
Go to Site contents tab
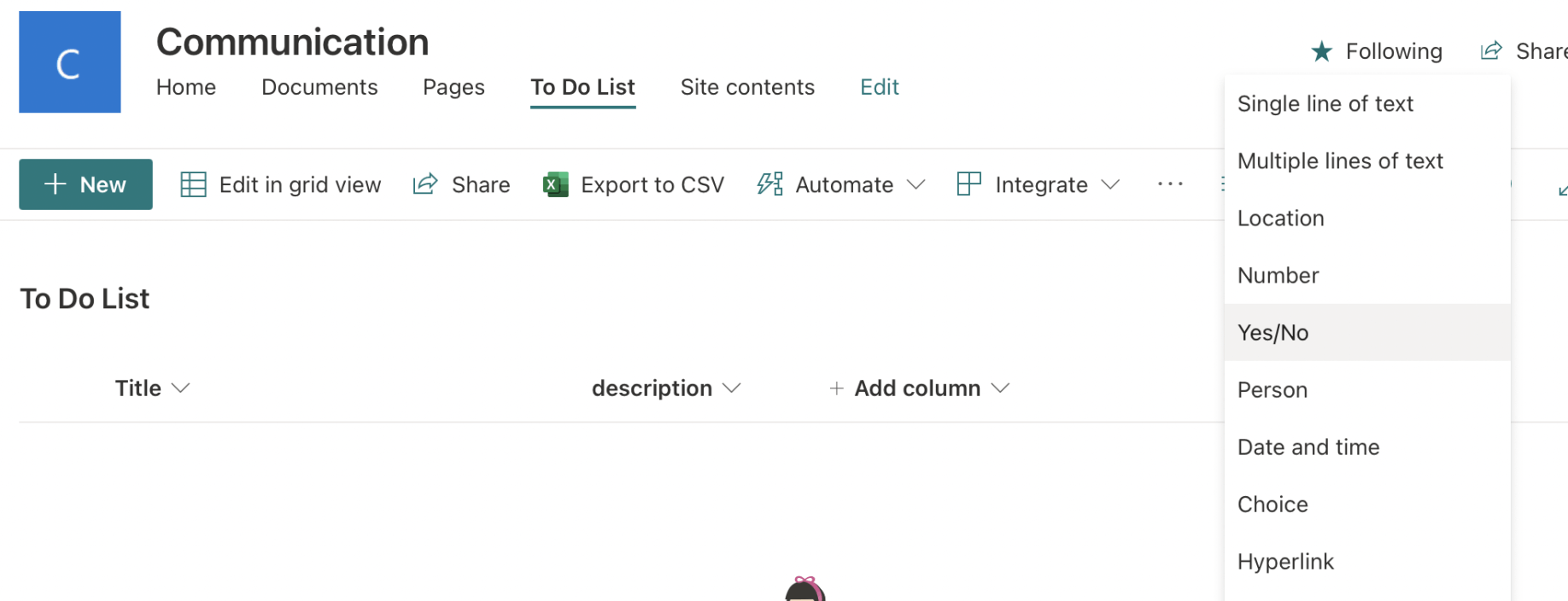pos(747,87)
